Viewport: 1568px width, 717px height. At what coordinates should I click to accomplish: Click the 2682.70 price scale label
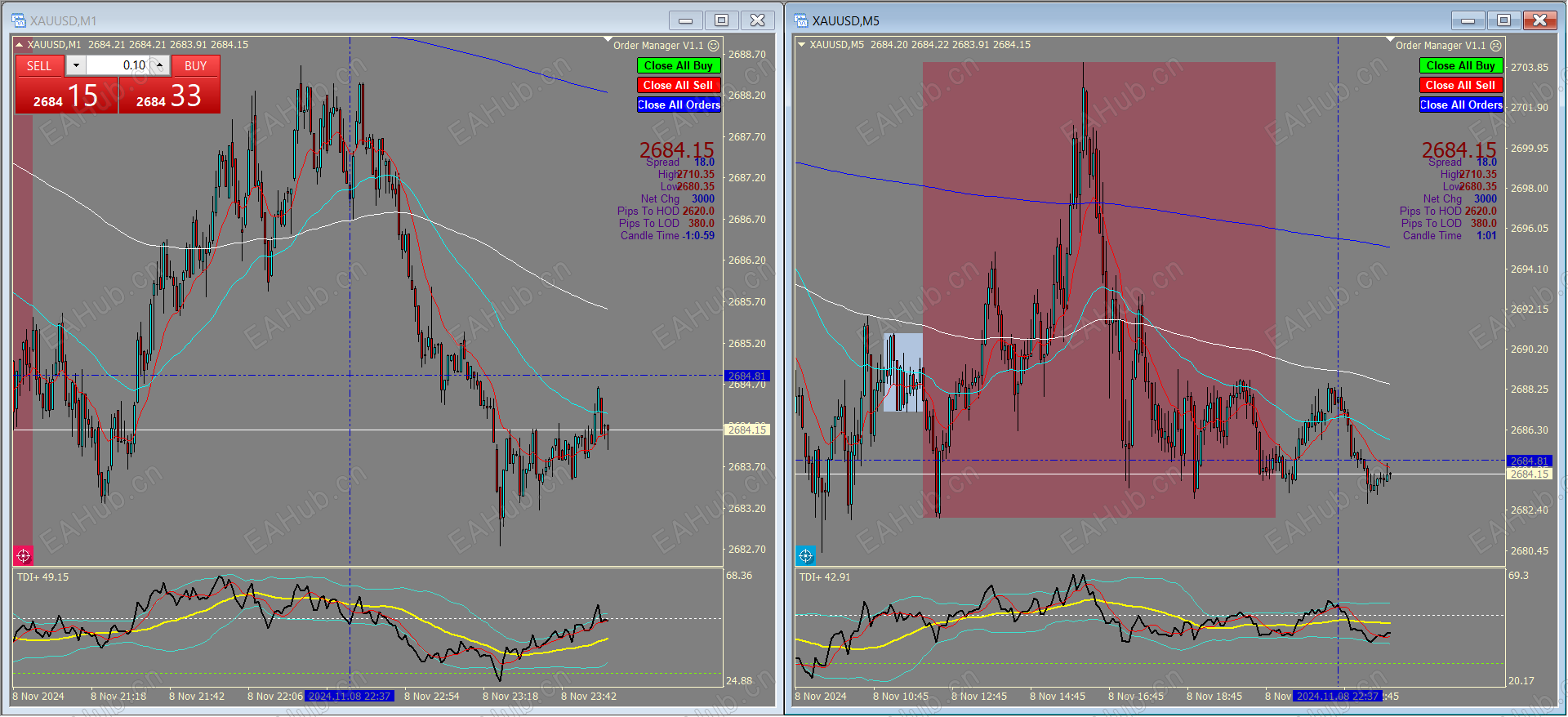tap(747, 550)
